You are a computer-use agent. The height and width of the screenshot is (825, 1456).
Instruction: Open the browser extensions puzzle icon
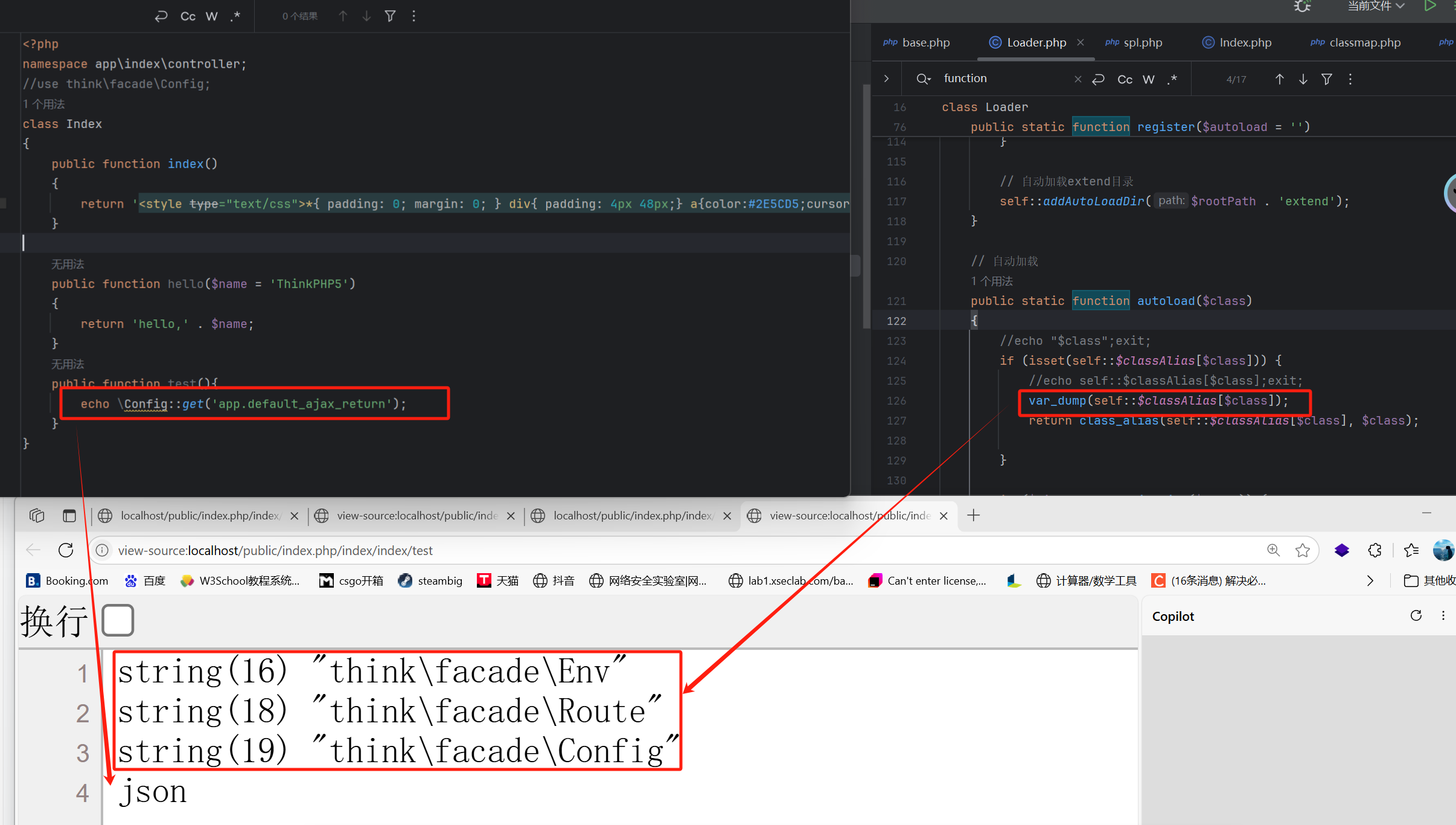tap(1375, 550)
